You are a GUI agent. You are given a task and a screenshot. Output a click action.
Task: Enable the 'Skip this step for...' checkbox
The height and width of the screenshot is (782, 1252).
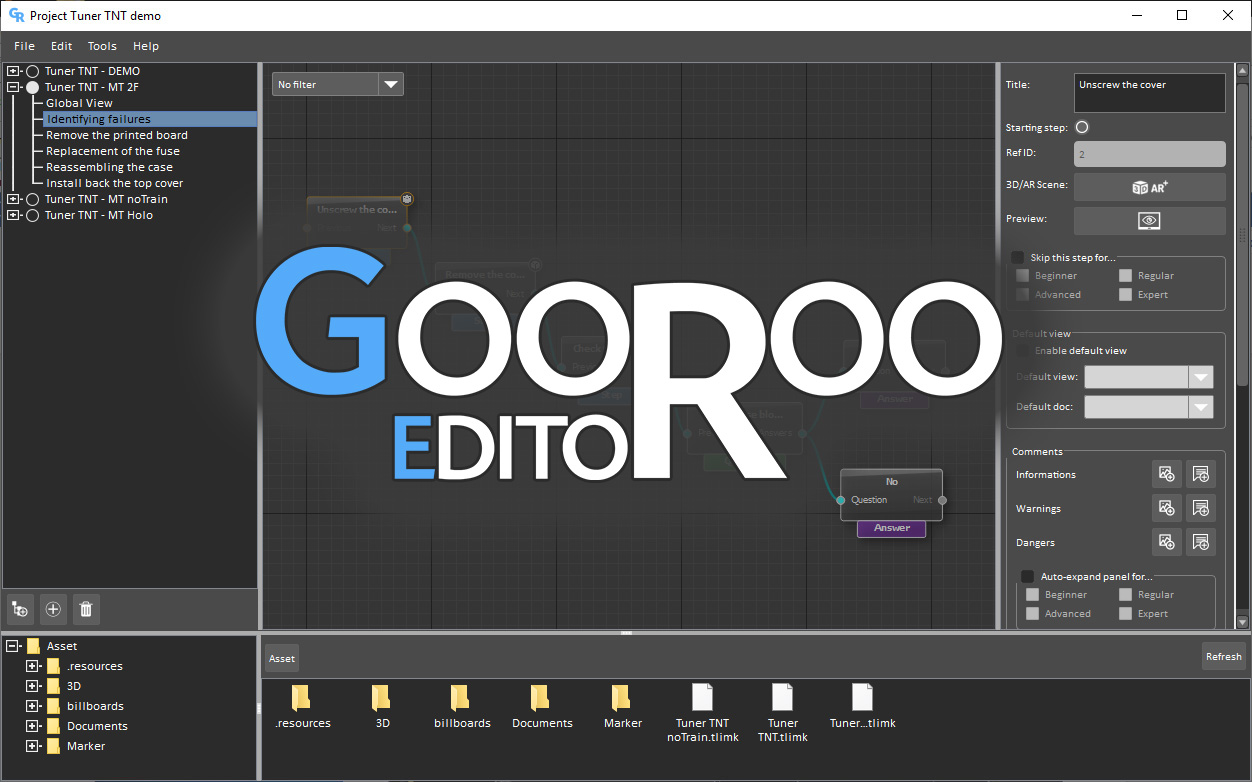coord(1018,258)
